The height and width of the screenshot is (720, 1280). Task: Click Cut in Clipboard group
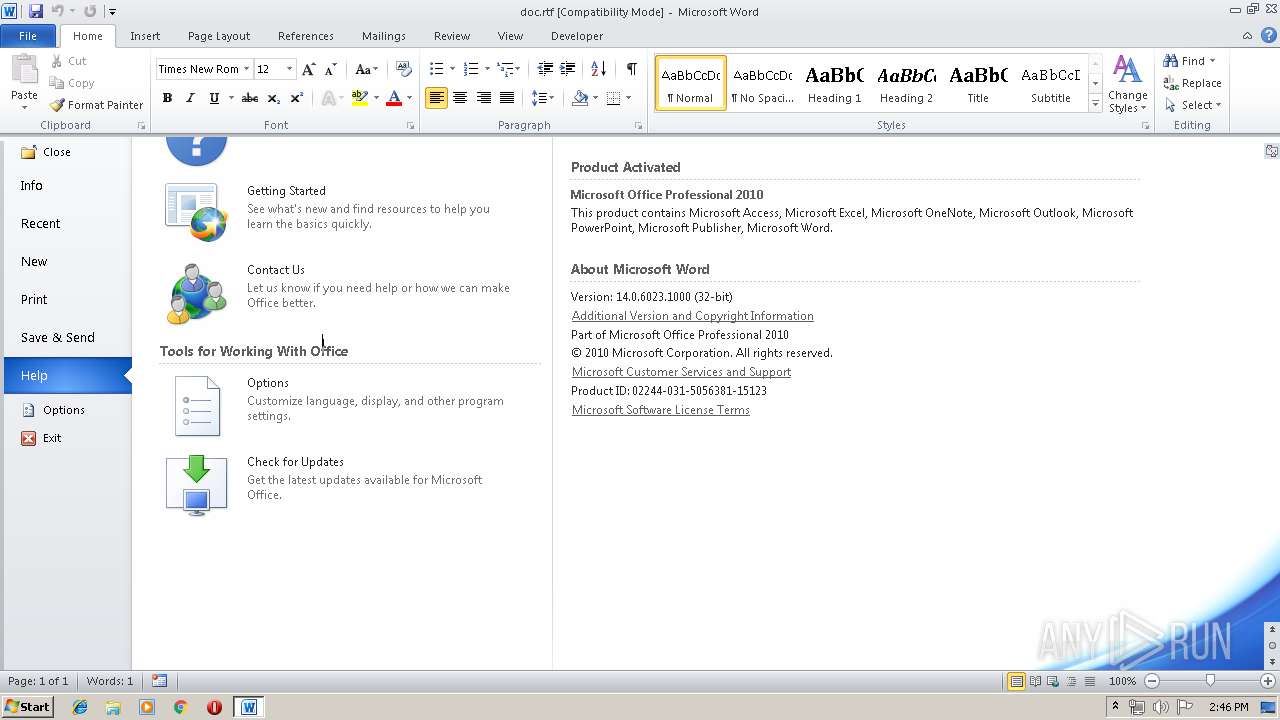pyautogui.click(x=68, y=61)
